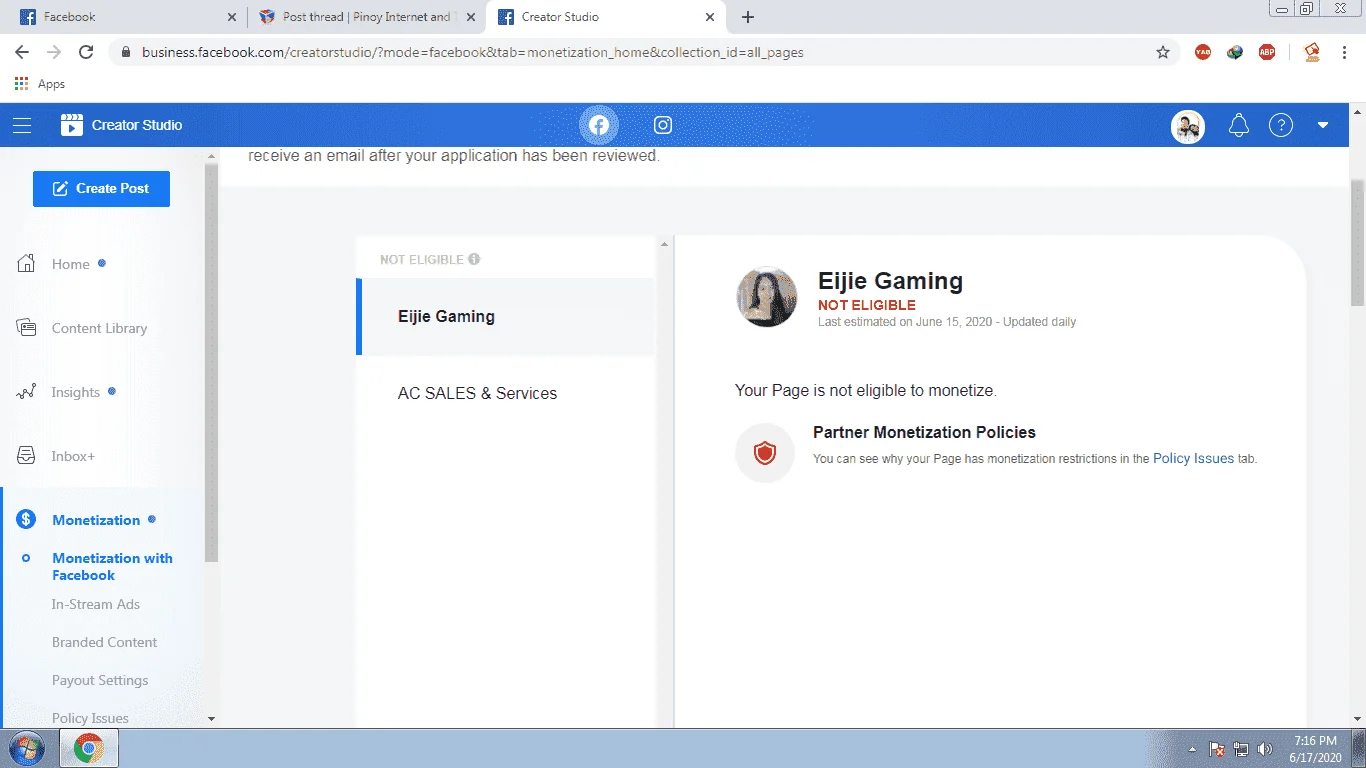Screen dimensions: 1366x768
Task: Click the Inbox+ tray icon
Action: [x=27, y=456]
